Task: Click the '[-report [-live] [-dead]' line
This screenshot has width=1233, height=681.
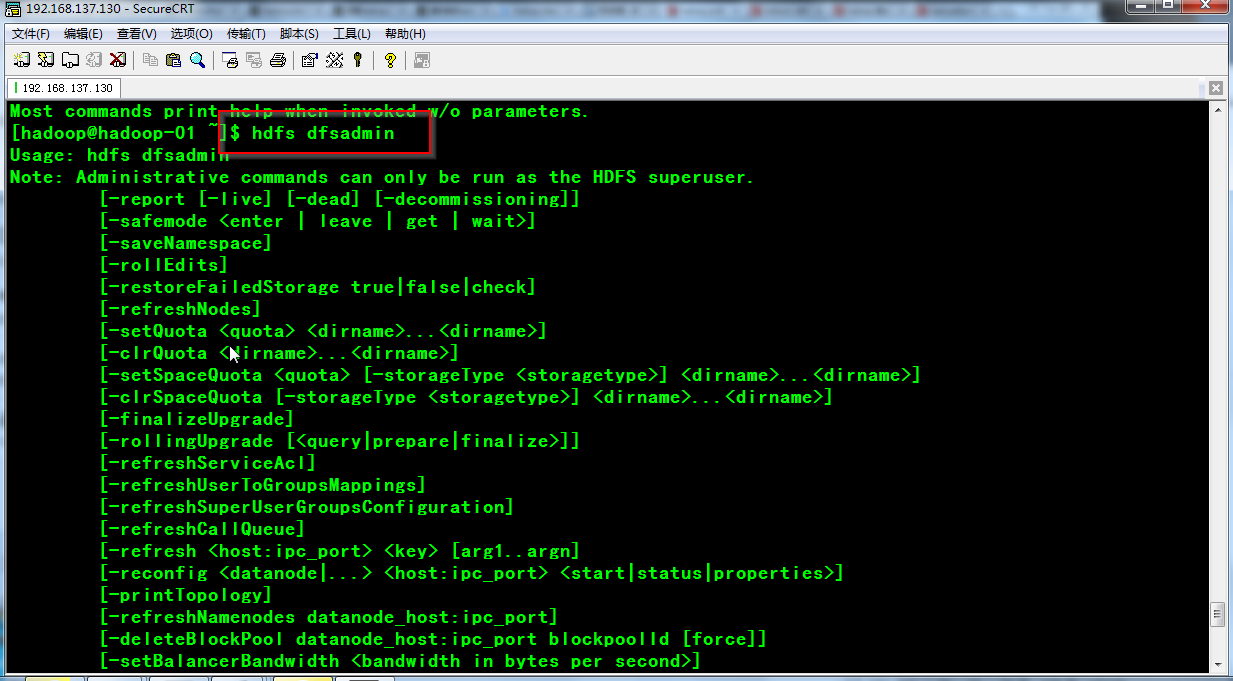Action: click(x=340, y=199)
